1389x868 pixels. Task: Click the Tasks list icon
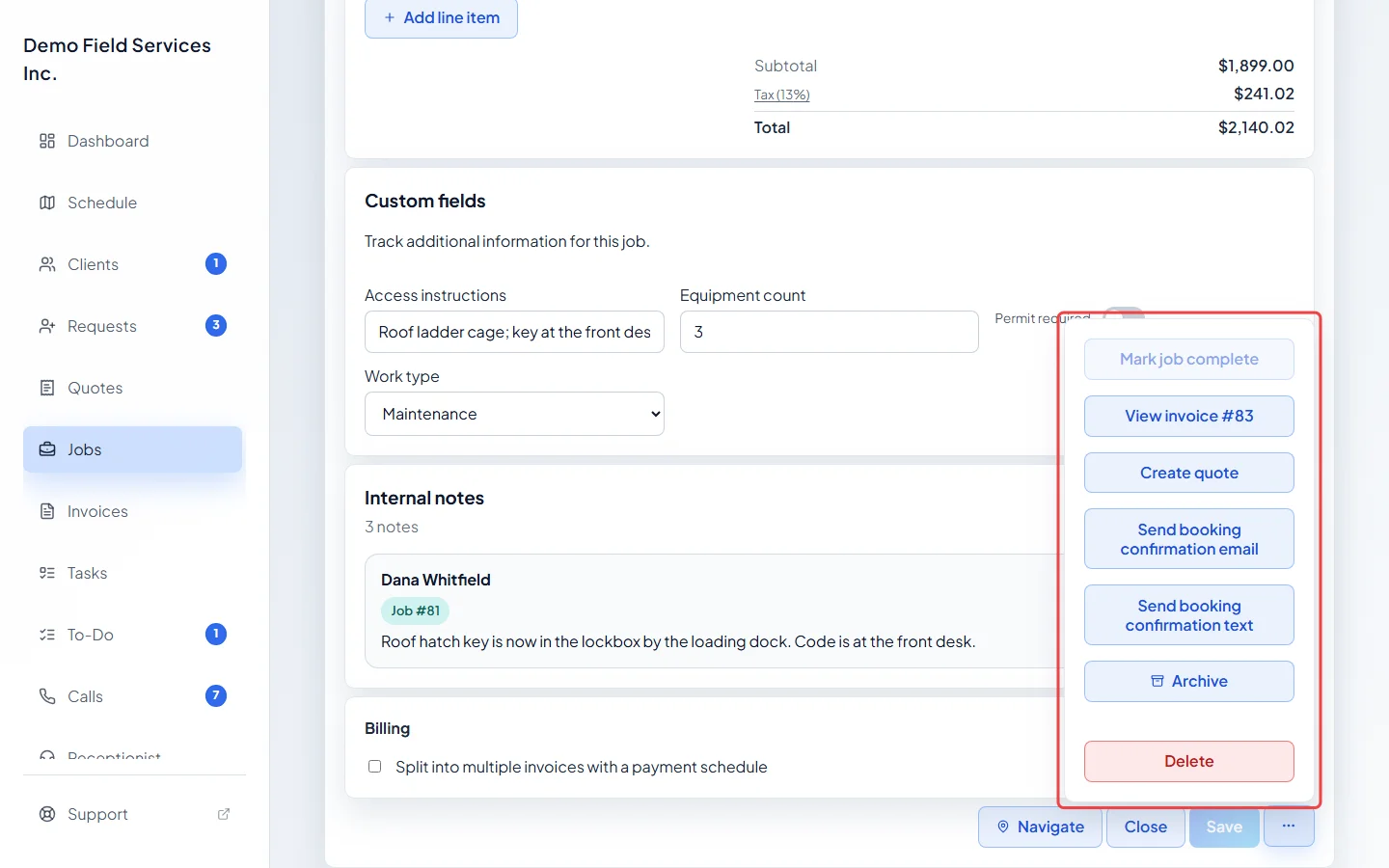tap(47, 573)
